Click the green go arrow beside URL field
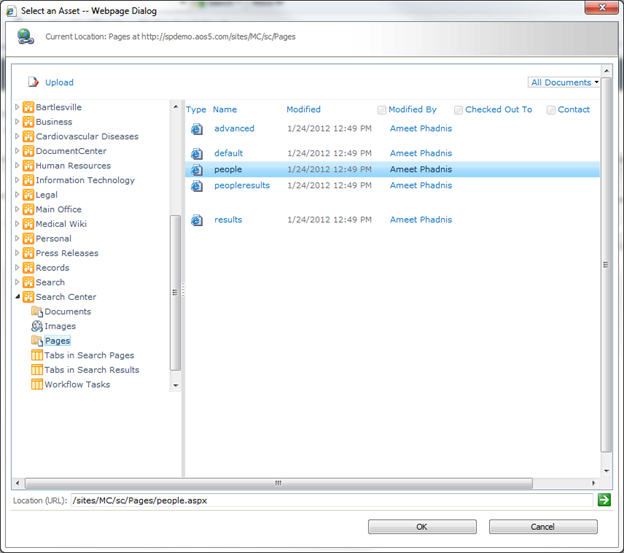This screenshot has height=553, width=624. coord(604,499)
